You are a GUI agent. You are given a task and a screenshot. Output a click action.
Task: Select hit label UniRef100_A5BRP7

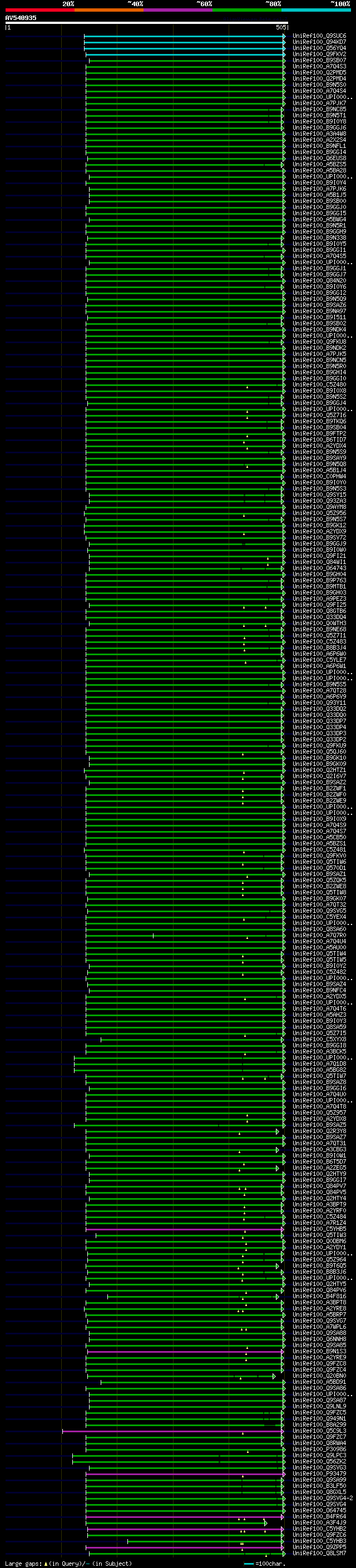(319, 1315)
